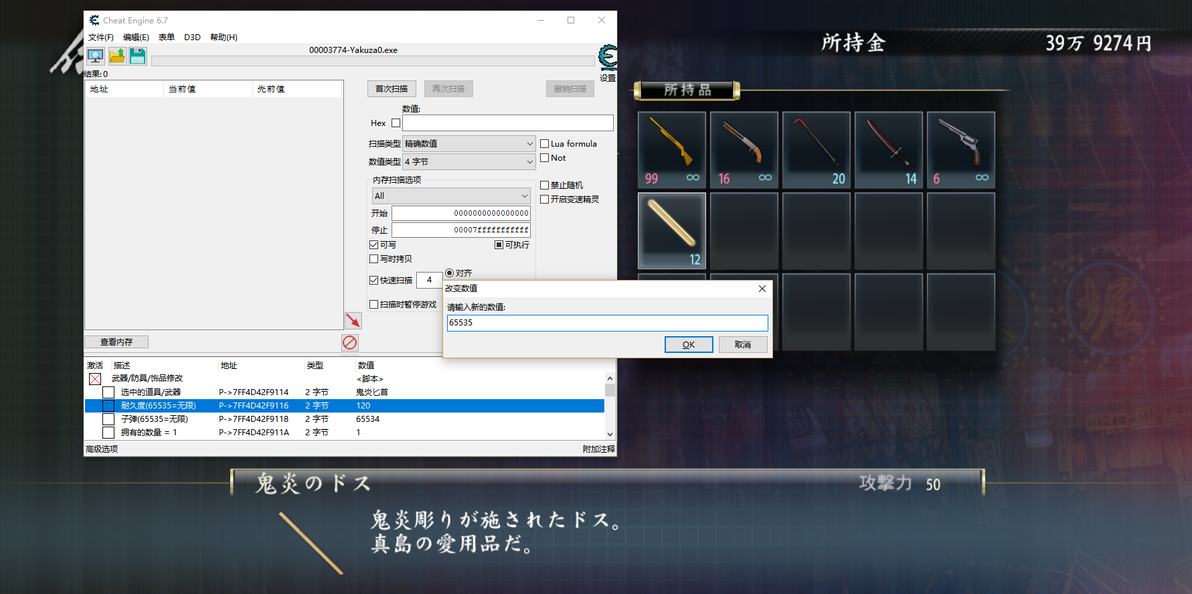
Task: Click the open folder icon in toolbar
Action: coord(117,56)
